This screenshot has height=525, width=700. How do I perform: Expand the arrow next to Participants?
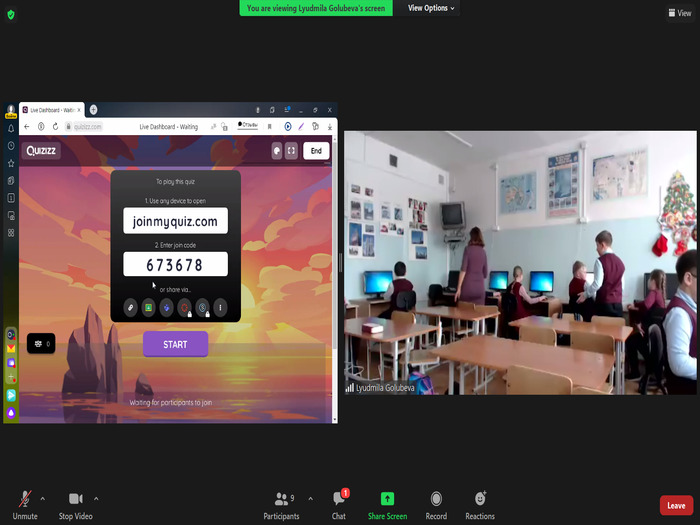(311, 499)
